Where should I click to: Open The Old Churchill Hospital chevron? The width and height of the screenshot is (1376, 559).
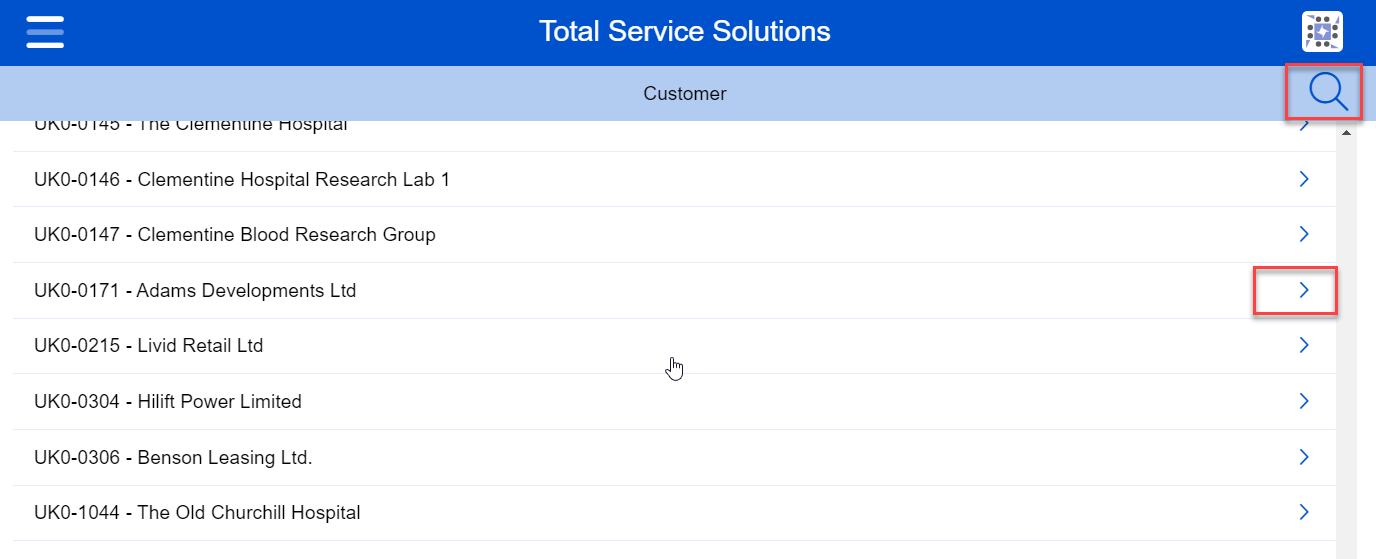1304,512
